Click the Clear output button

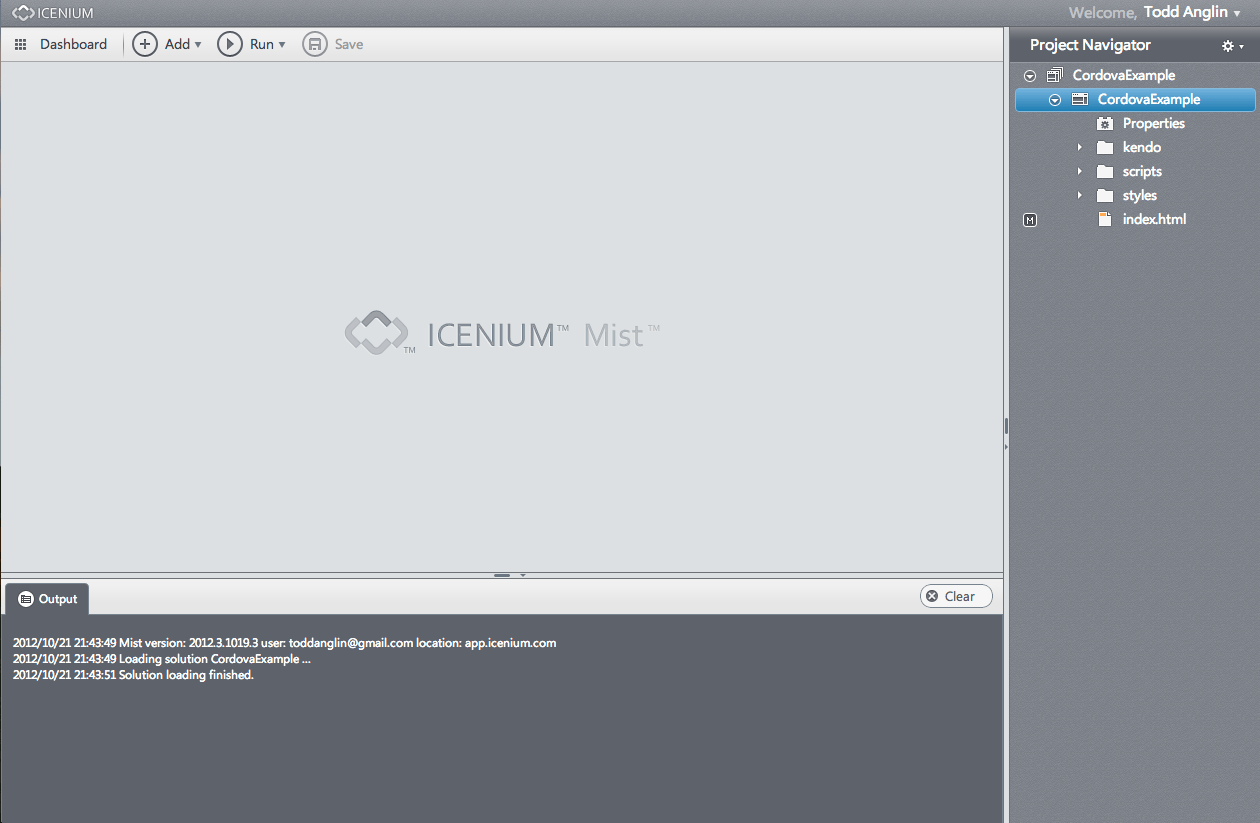tap(956, 596)
